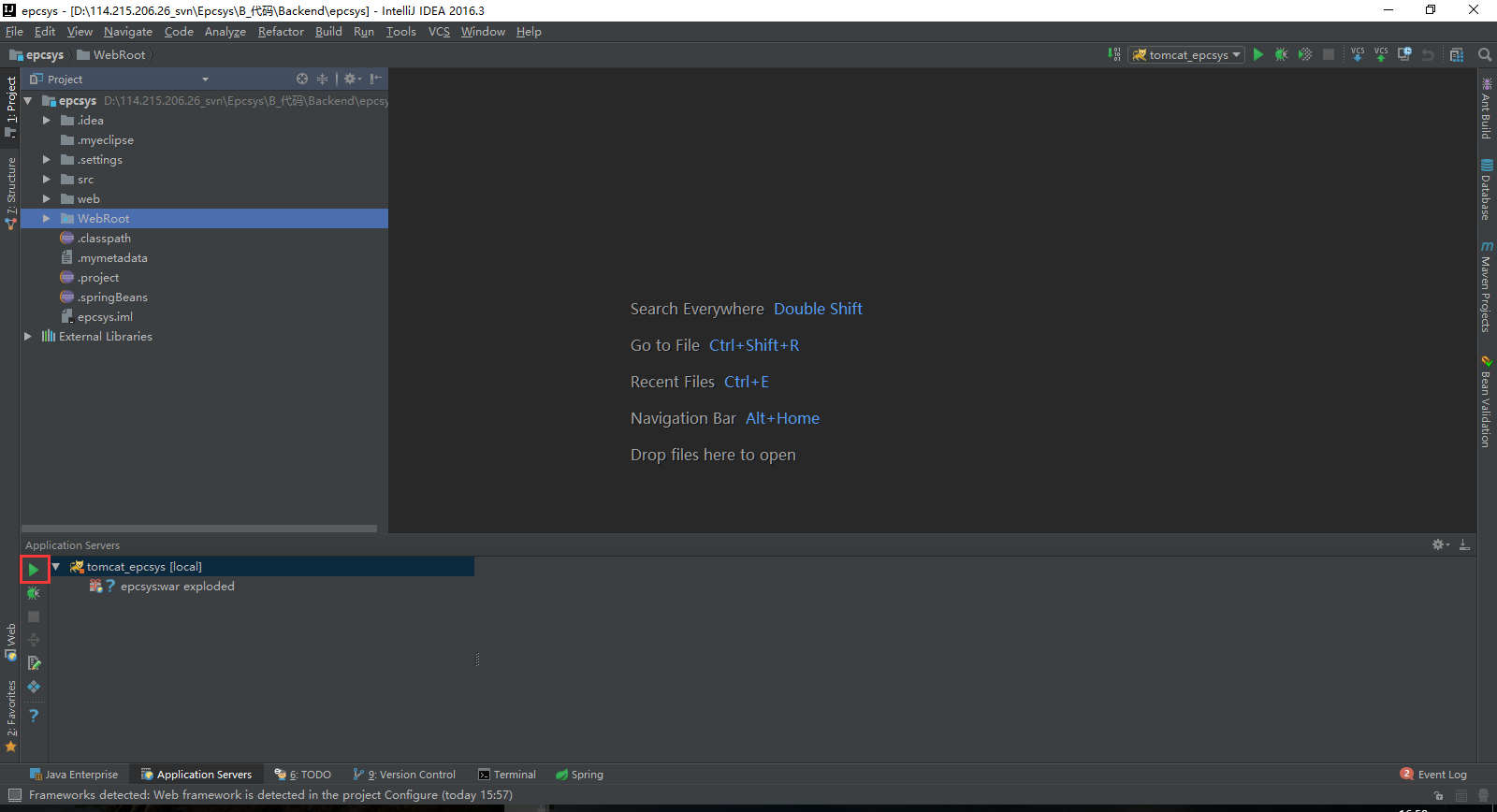
Task: Open the Refactor menu
Action: pos(281,32)
